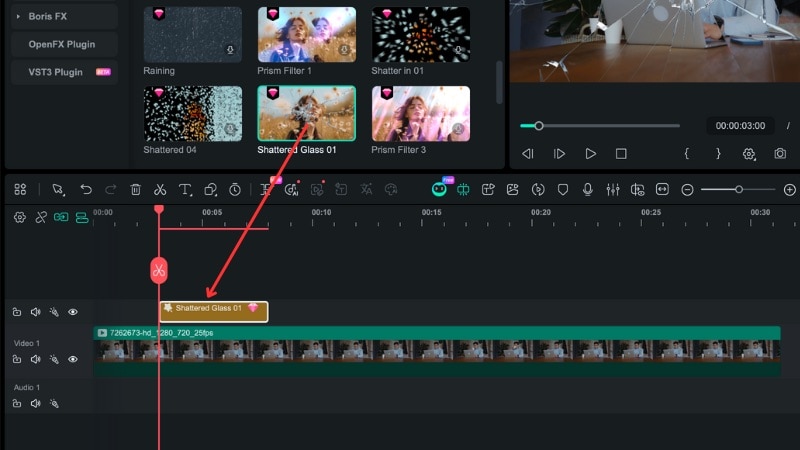Delete the selected clip with trash icon
Viewport: 800px width, 450px height.
click(x=135, y=190)
